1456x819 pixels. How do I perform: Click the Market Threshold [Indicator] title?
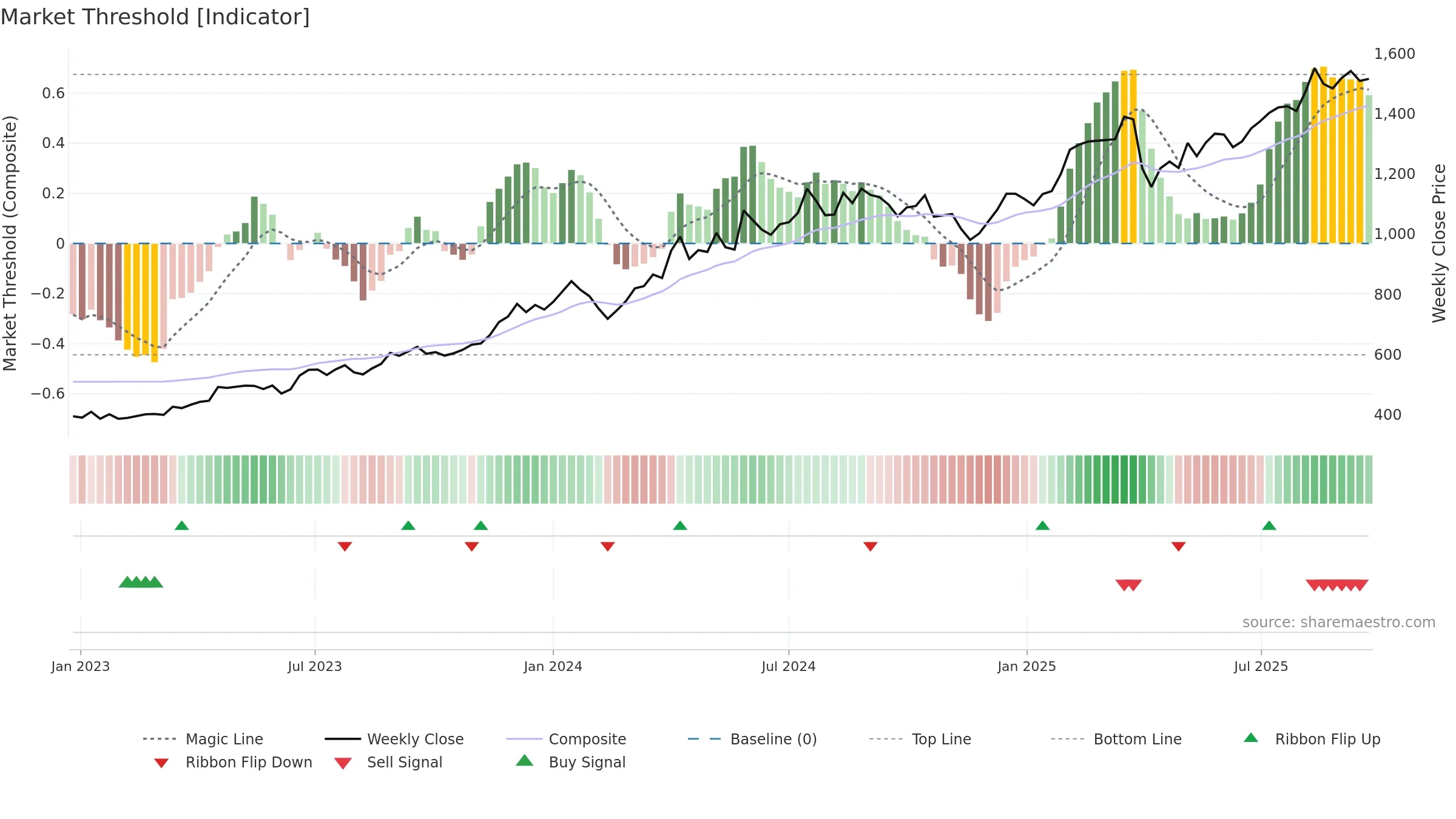155,17
